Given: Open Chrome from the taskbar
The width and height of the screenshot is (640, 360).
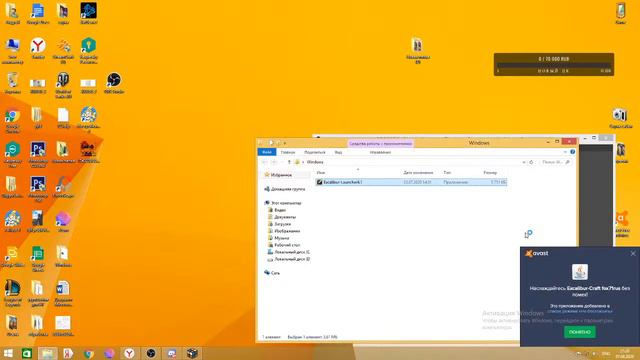Looking at the screenshot, I should [x=89, y=353].
